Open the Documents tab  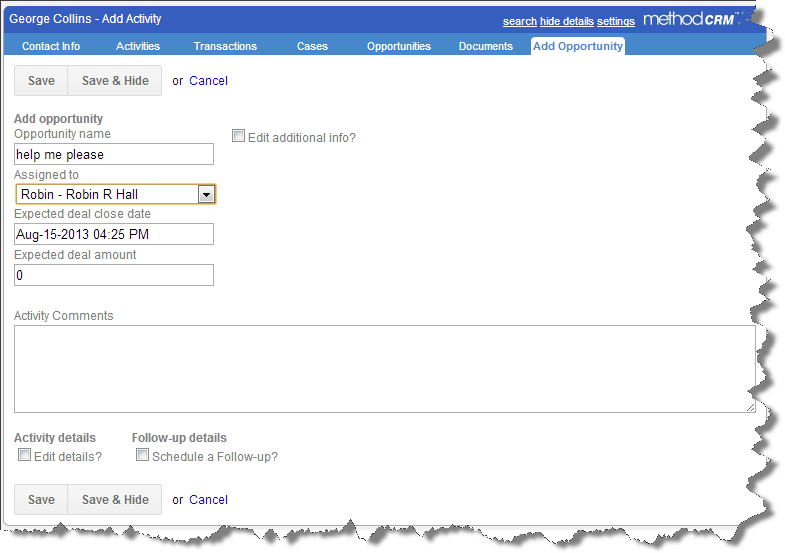click(486, 46)
